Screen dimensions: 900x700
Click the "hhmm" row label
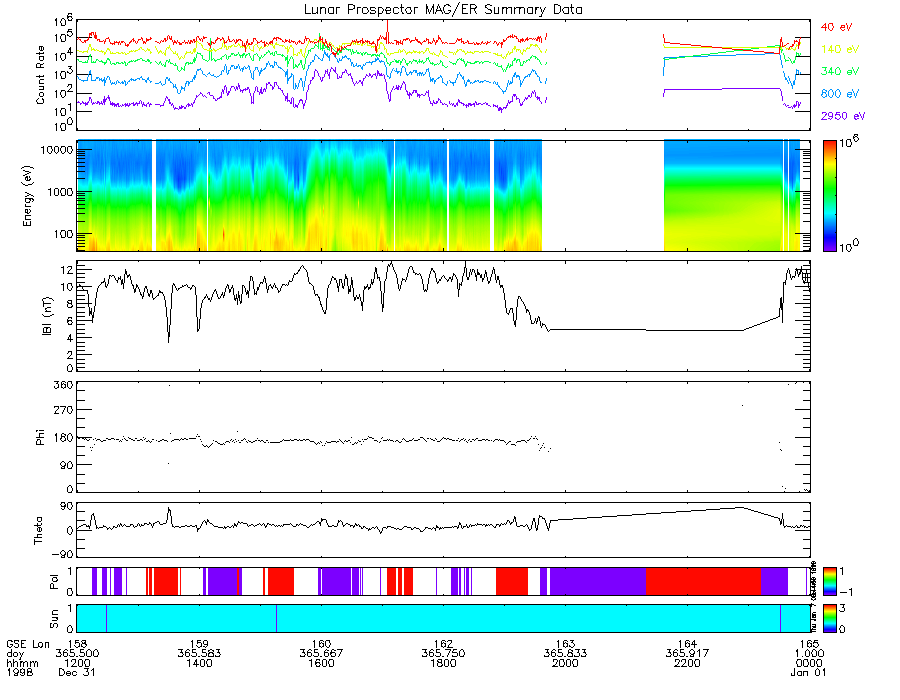click(x=22, y=663)
